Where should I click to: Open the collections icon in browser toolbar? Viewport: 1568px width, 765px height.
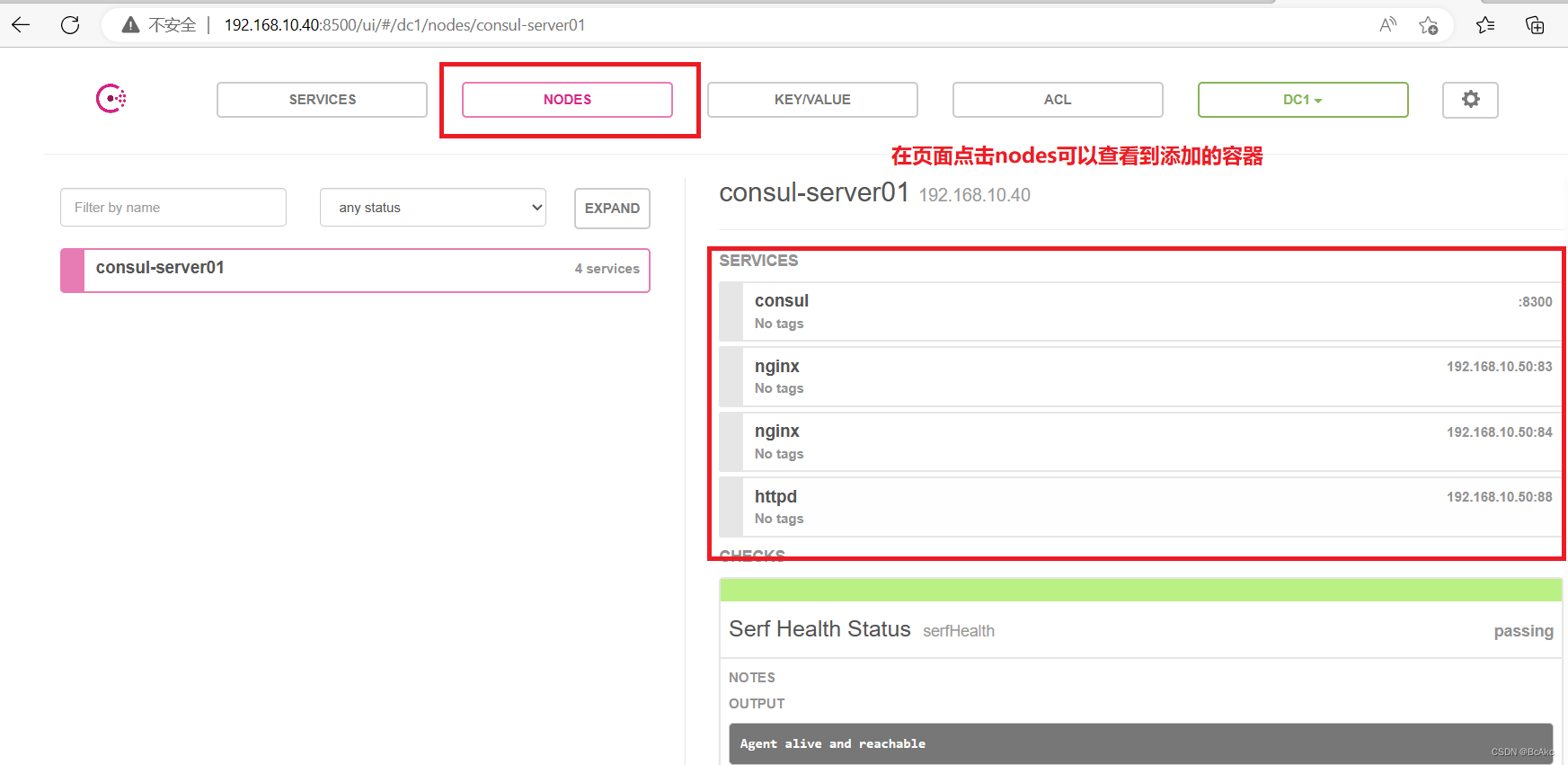pyautogui.click(x=1535, y=25)
